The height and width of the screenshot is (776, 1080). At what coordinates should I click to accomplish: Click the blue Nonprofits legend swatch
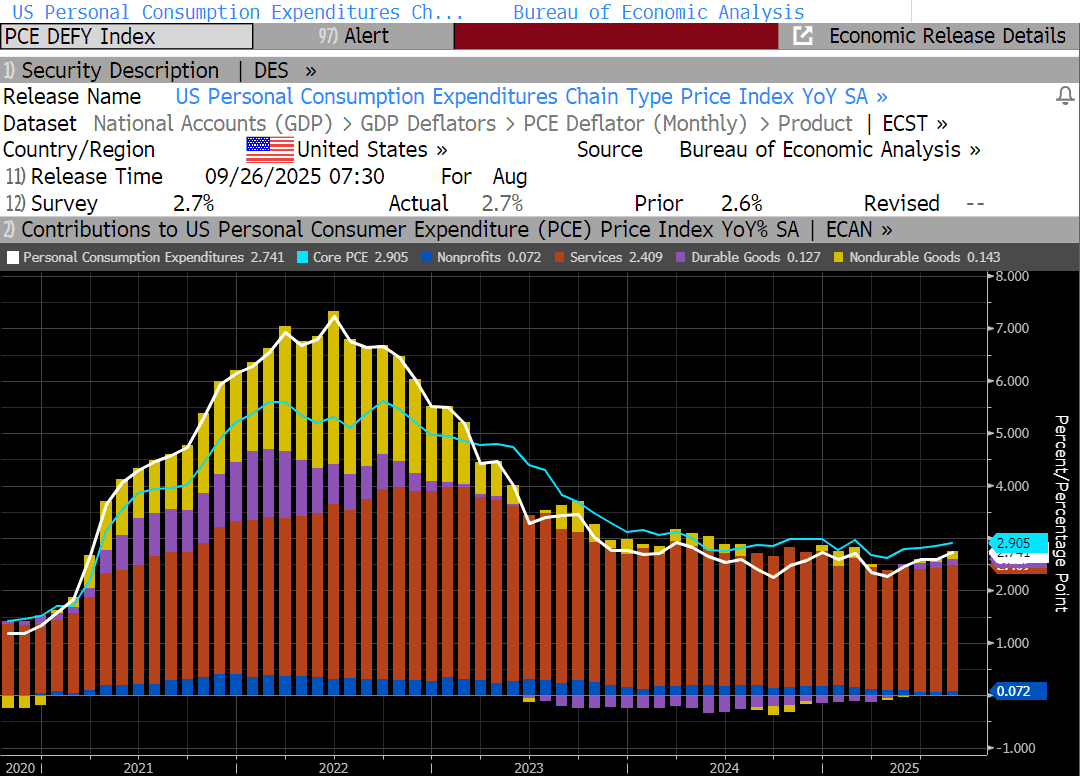426,258
